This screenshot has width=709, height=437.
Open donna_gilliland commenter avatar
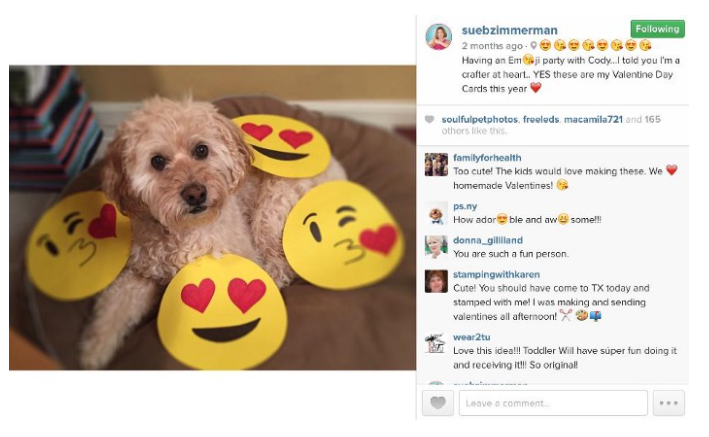[436, 247]
